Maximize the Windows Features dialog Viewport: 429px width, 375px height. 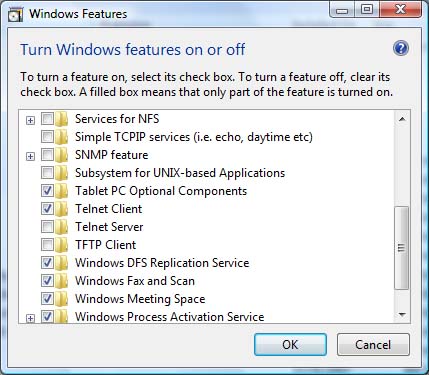[x=367, y=10]
